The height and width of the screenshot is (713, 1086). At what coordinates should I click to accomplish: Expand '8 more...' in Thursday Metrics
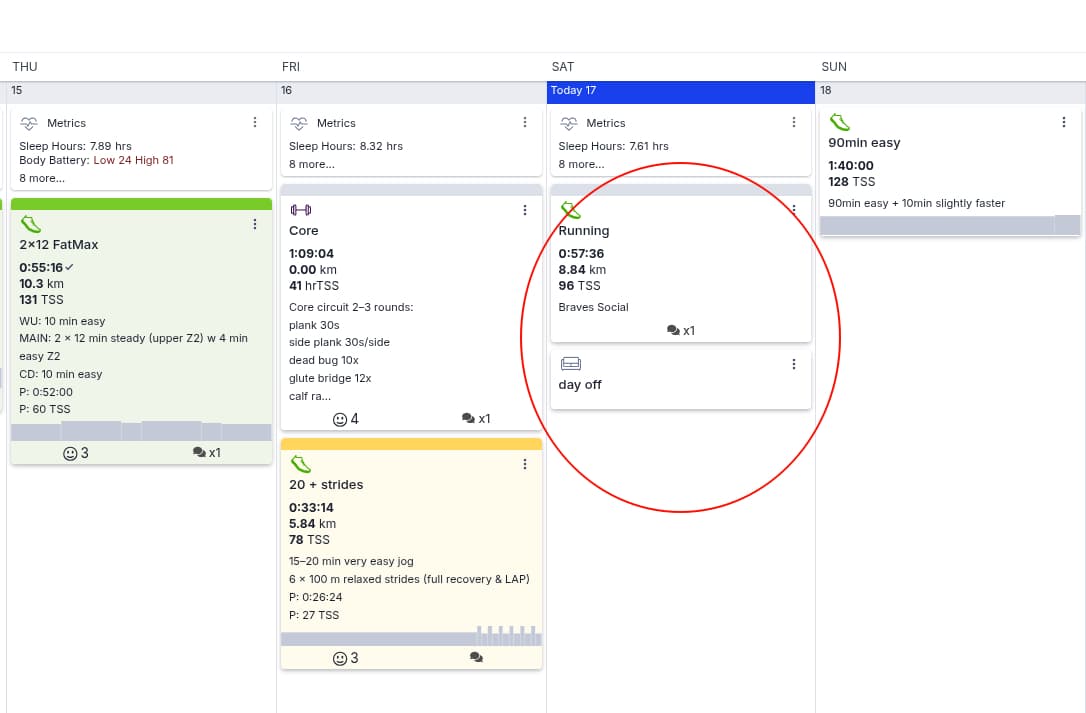(42, 178)
